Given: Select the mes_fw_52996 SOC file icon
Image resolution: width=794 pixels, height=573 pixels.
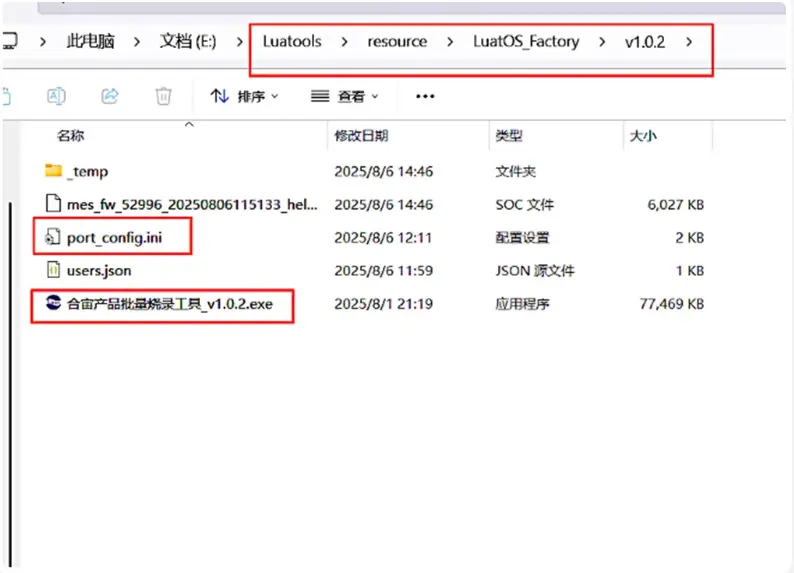Looking at the screenshot, I should tap(53, 203).
